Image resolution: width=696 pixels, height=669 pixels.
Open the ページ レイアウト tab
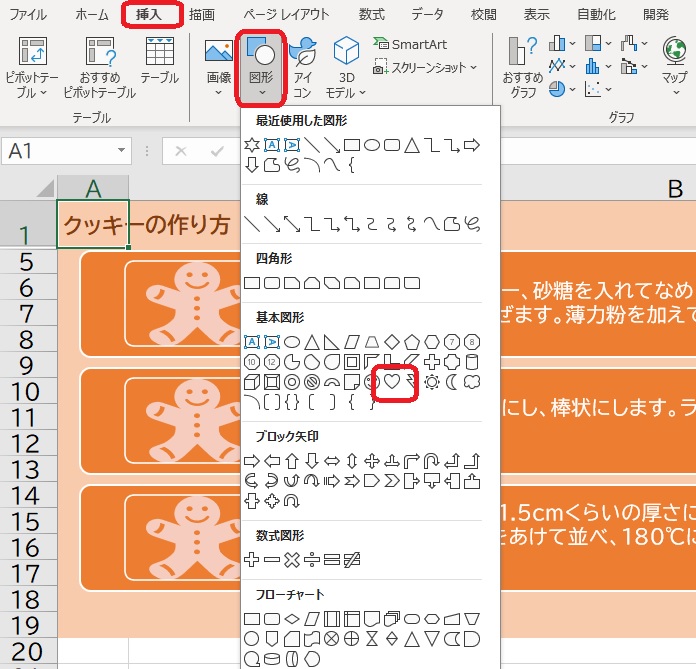(287, 14)
